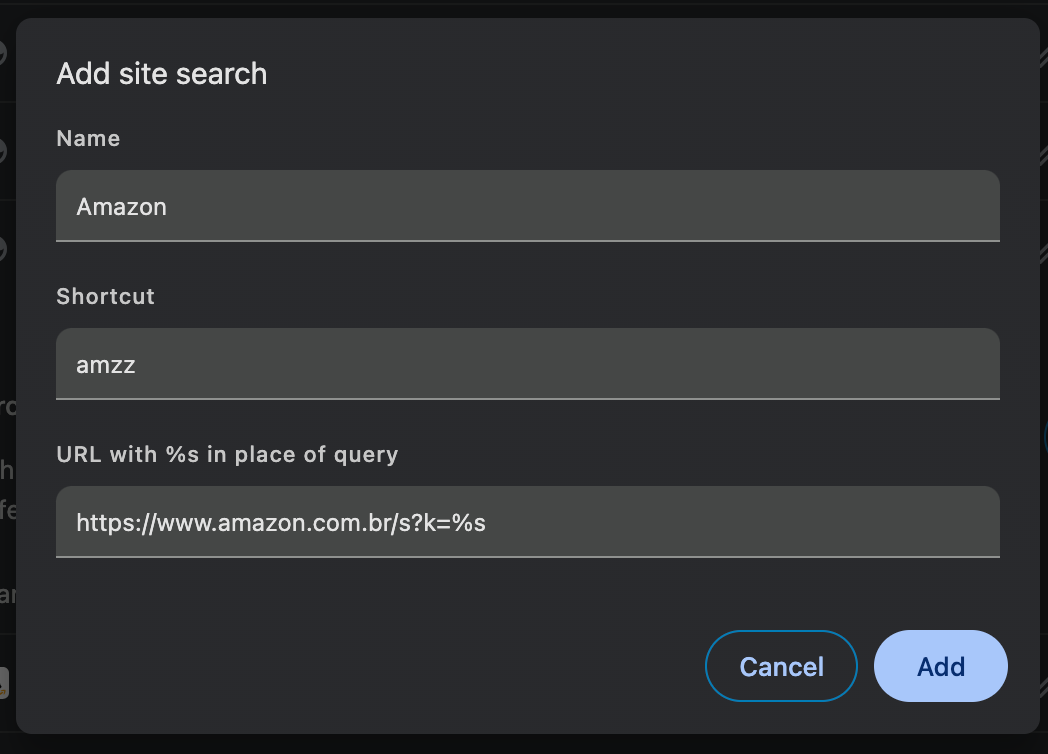Click the topmost globe icon behind the dialog

(3, 53)
